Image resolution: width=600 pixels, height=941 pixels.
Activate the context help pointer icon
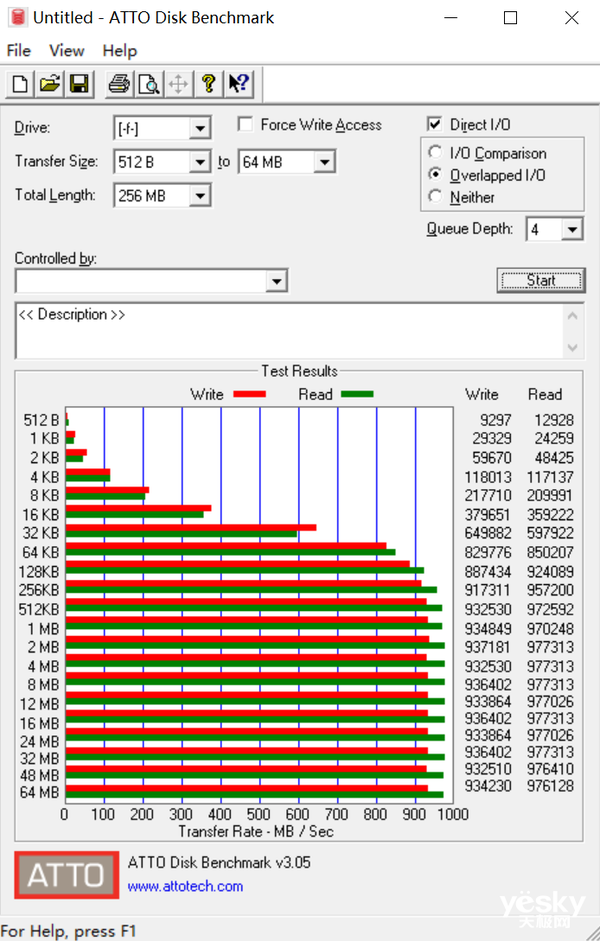point(238,84)
